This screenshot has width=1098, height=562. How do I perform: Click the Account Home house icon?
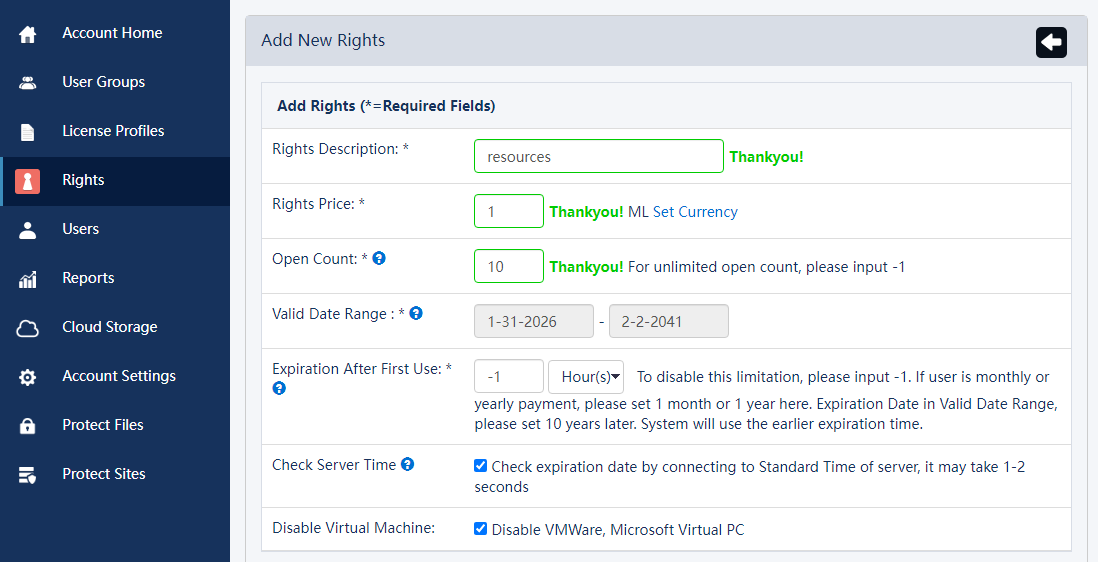(x=28, y=34)
